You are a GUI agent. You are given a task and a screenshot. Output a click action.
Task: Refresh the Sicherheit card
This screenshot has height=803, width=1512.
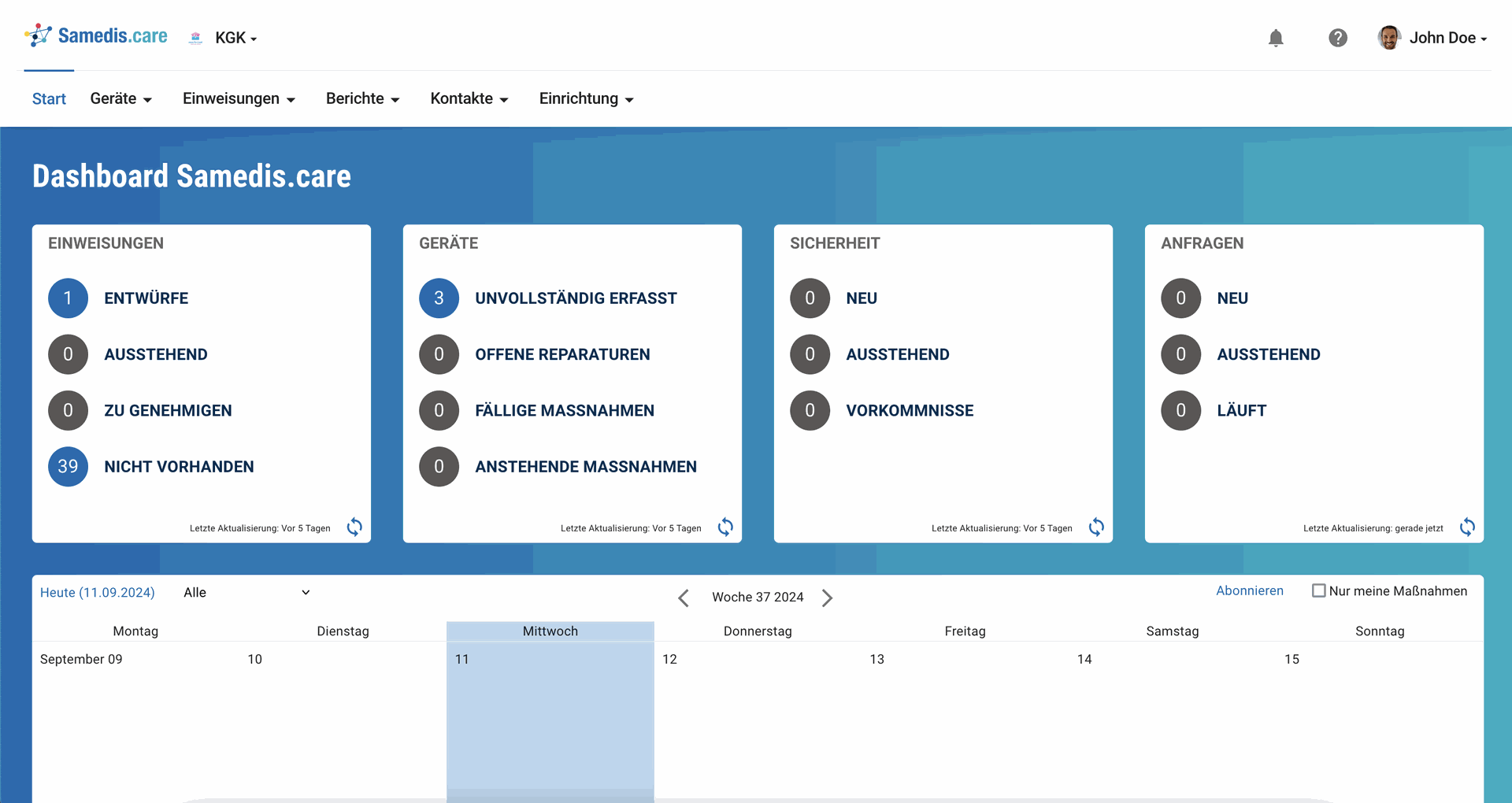pyautogui.click(x=1096, y=527)
